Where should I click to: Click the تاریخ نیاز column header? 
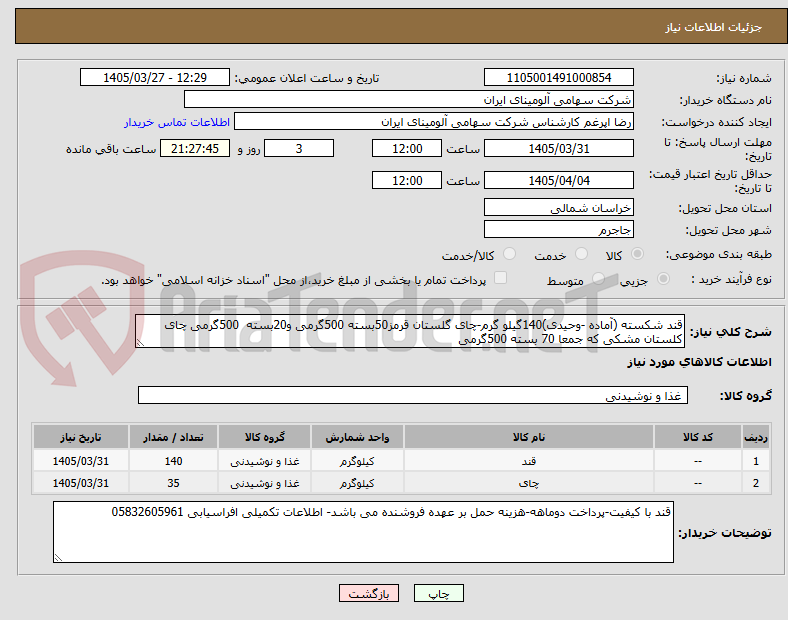coord(80,437)
